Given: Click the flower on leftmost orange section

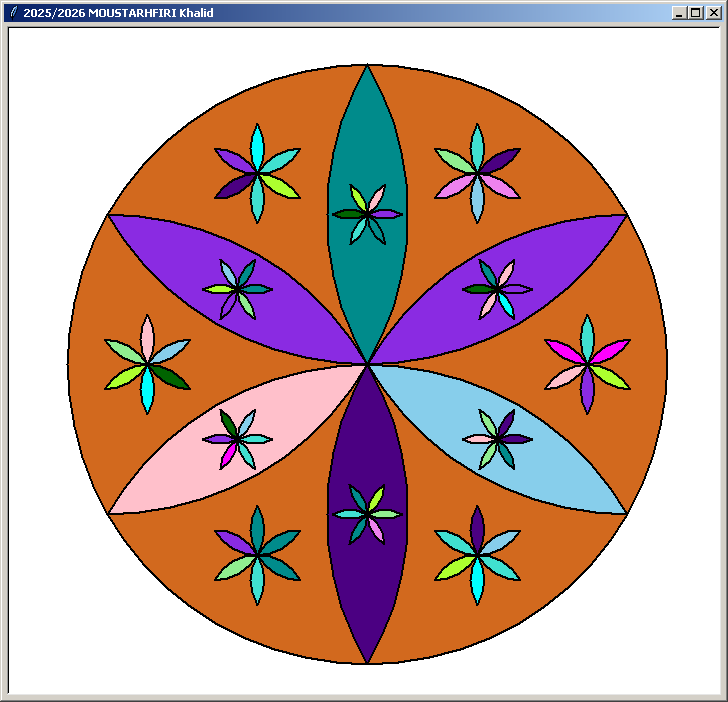Looking at the screenshot, I should tap(147, 364).
